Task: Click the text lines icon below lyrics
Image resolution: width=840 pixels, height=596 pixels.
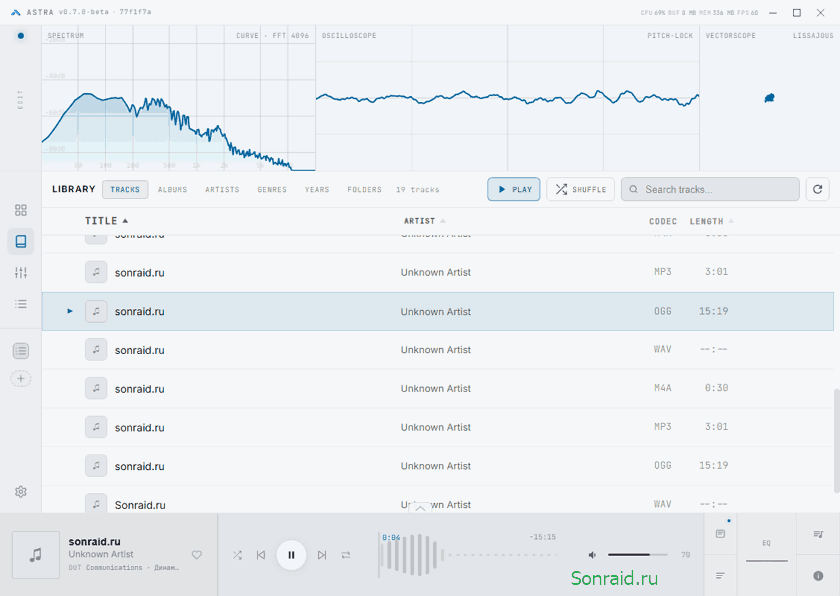Action: pyautogui.click(x=721, y=576)
